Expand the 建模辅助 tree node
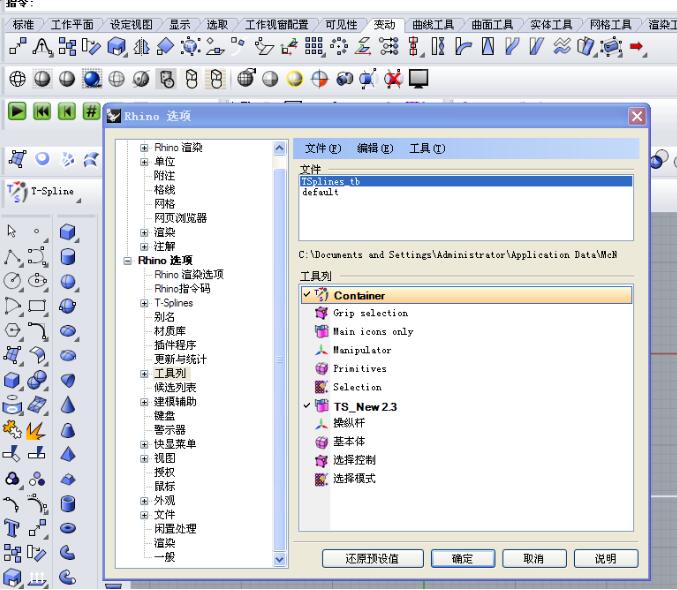 pyautogui.click(x=144, y=401)
